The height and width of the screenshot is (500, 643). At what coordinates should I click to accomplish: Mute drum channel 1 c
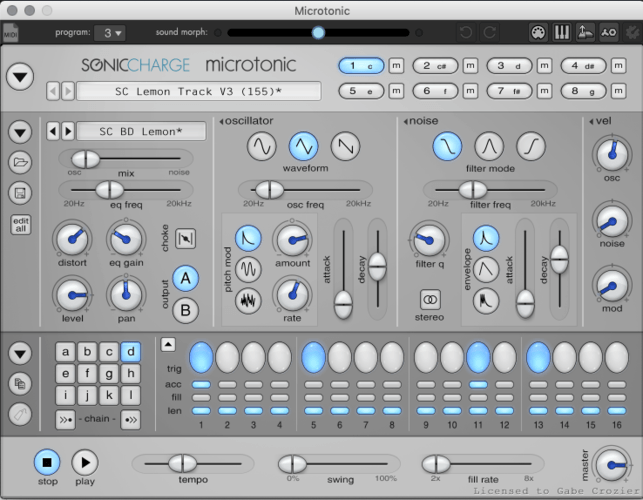(396, 66)
